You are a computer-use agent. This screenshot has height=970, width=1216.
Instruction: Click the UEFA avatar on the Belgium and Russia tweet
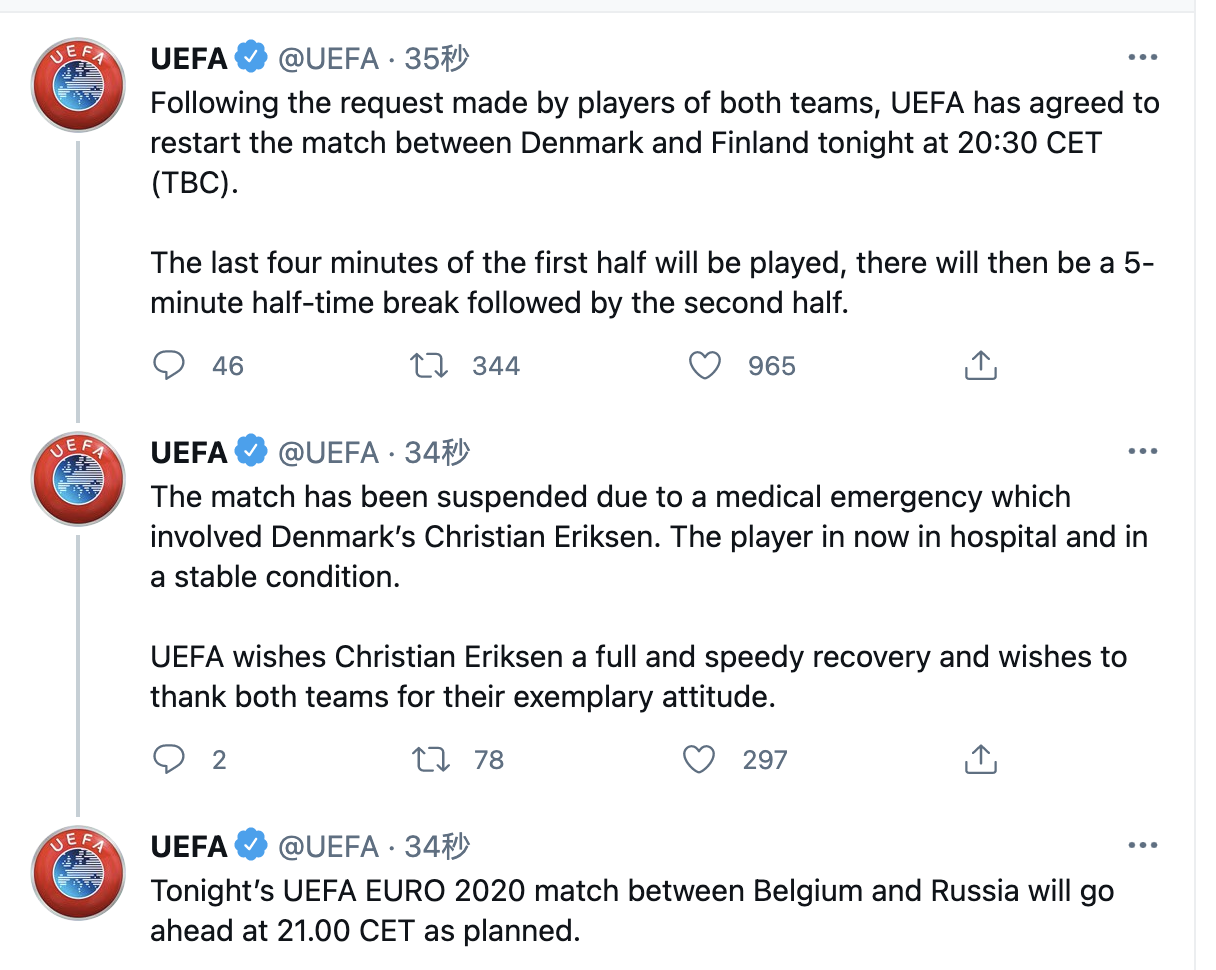tap(79, 873)
